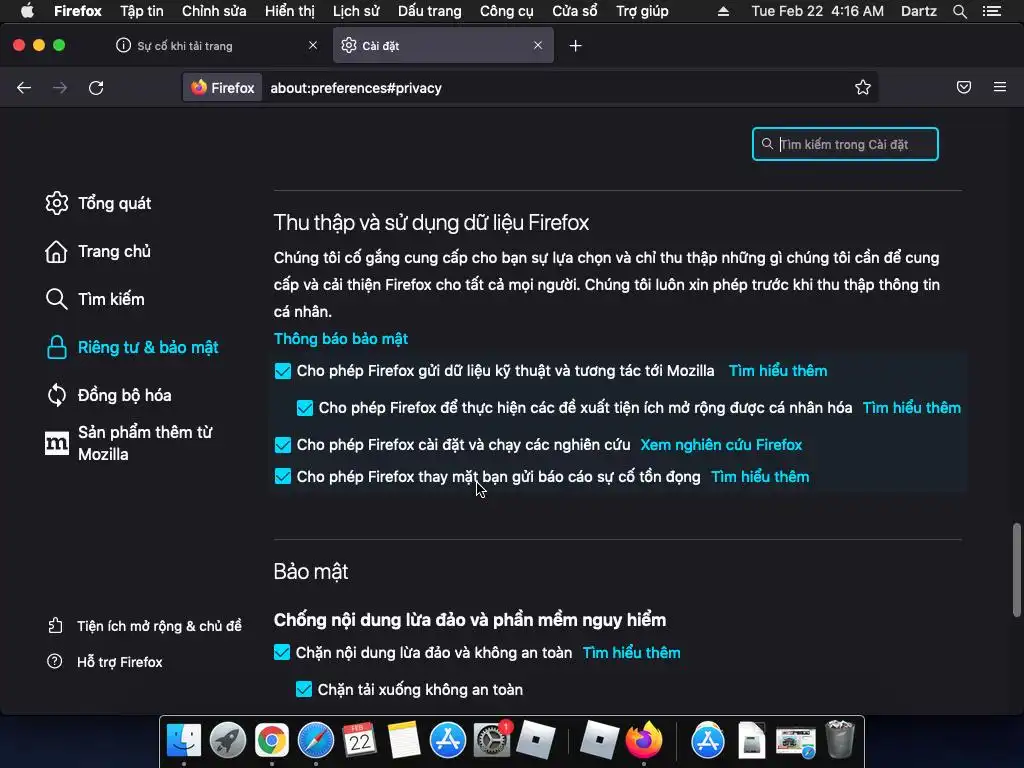Open Sản phẩm thêm từ Mozilla section
Viewport: 1024px width, 768px height.
tap(129, 443)
